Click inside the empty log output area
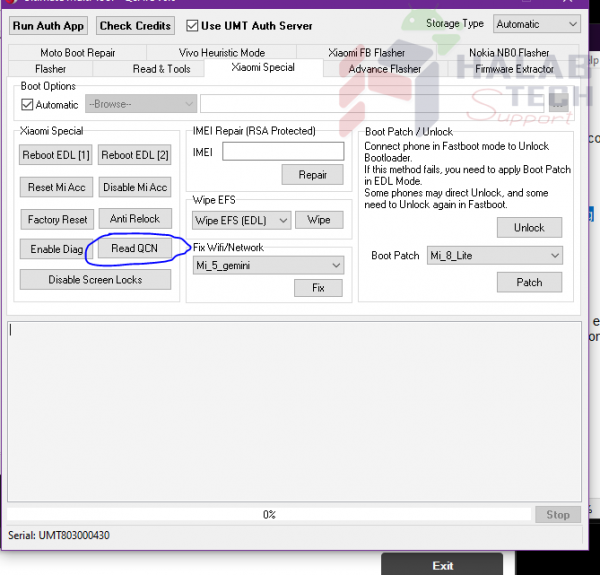Image resolution: width=600 pixels, height=575 pixels. click(x=294, y=411)
